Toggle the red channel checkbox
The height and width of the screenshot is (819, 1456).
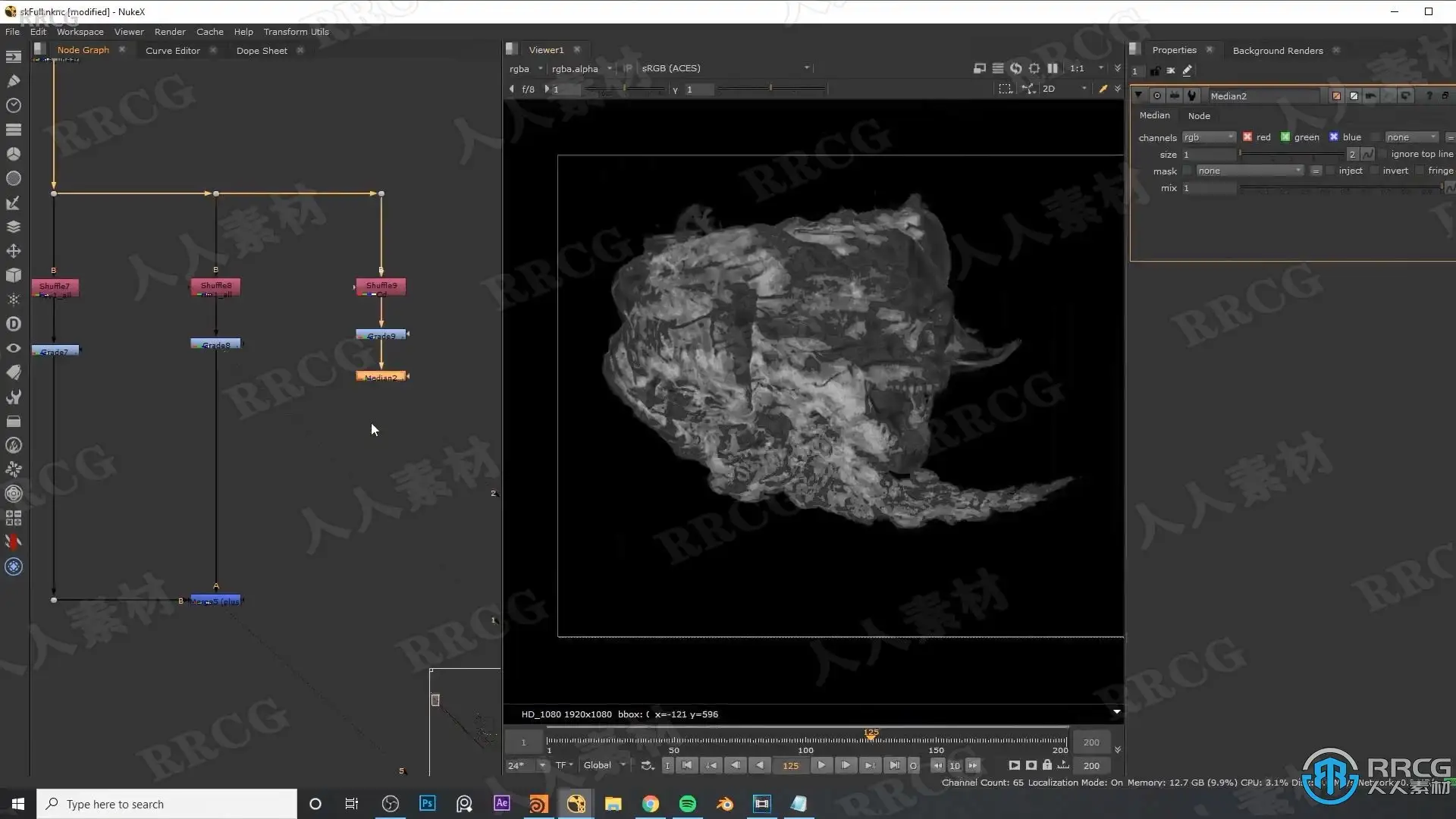(x=1247, y=137)
